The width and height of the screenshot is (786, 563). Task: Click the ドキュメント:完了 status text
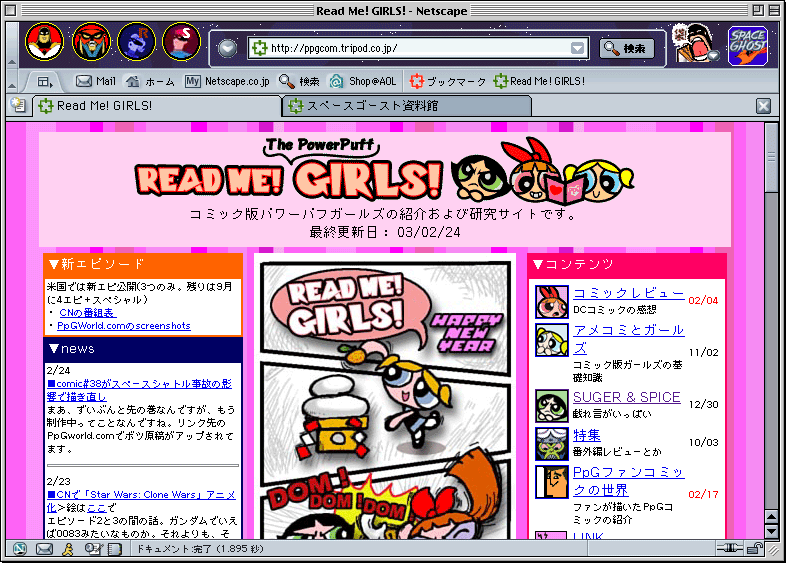tap(200, 549)
